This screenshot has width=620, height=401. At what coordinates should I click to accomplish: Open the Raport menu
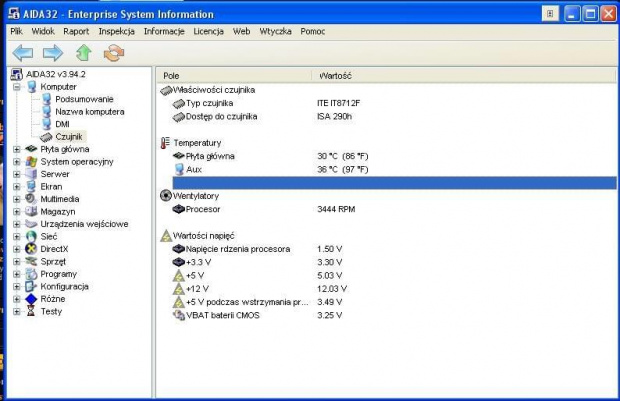tap(76, 31)
